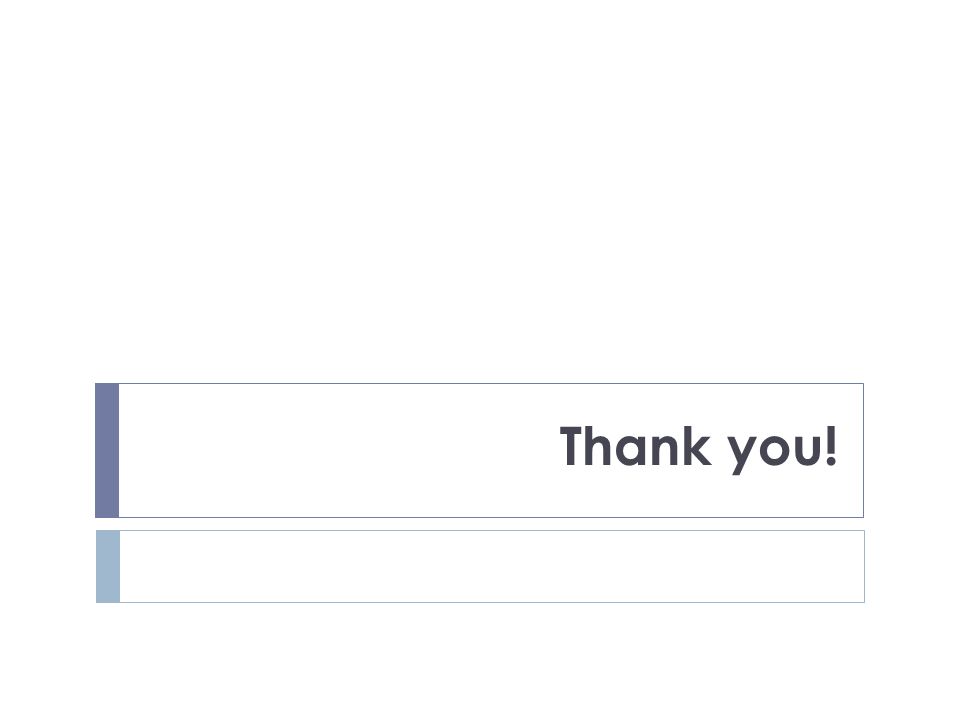Click the "Thank you!" title text
The height and width of the screenshot is (720, 960).
tap(698, 449)
